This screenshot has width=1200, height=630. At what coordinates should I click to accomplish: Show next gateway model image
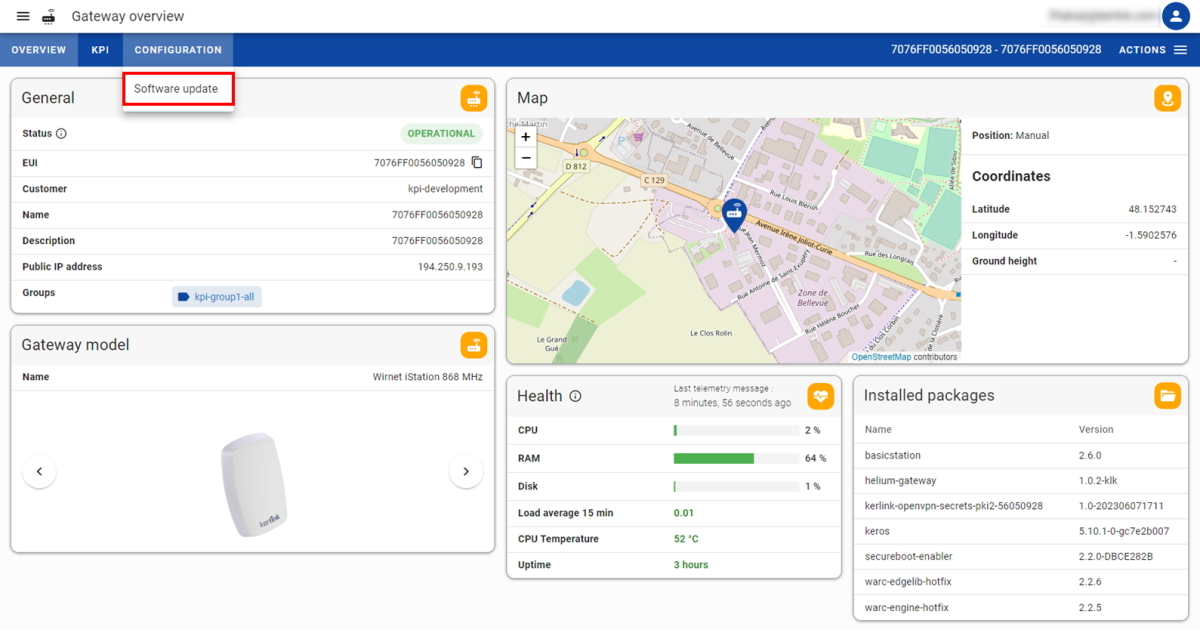coord(466,471)
